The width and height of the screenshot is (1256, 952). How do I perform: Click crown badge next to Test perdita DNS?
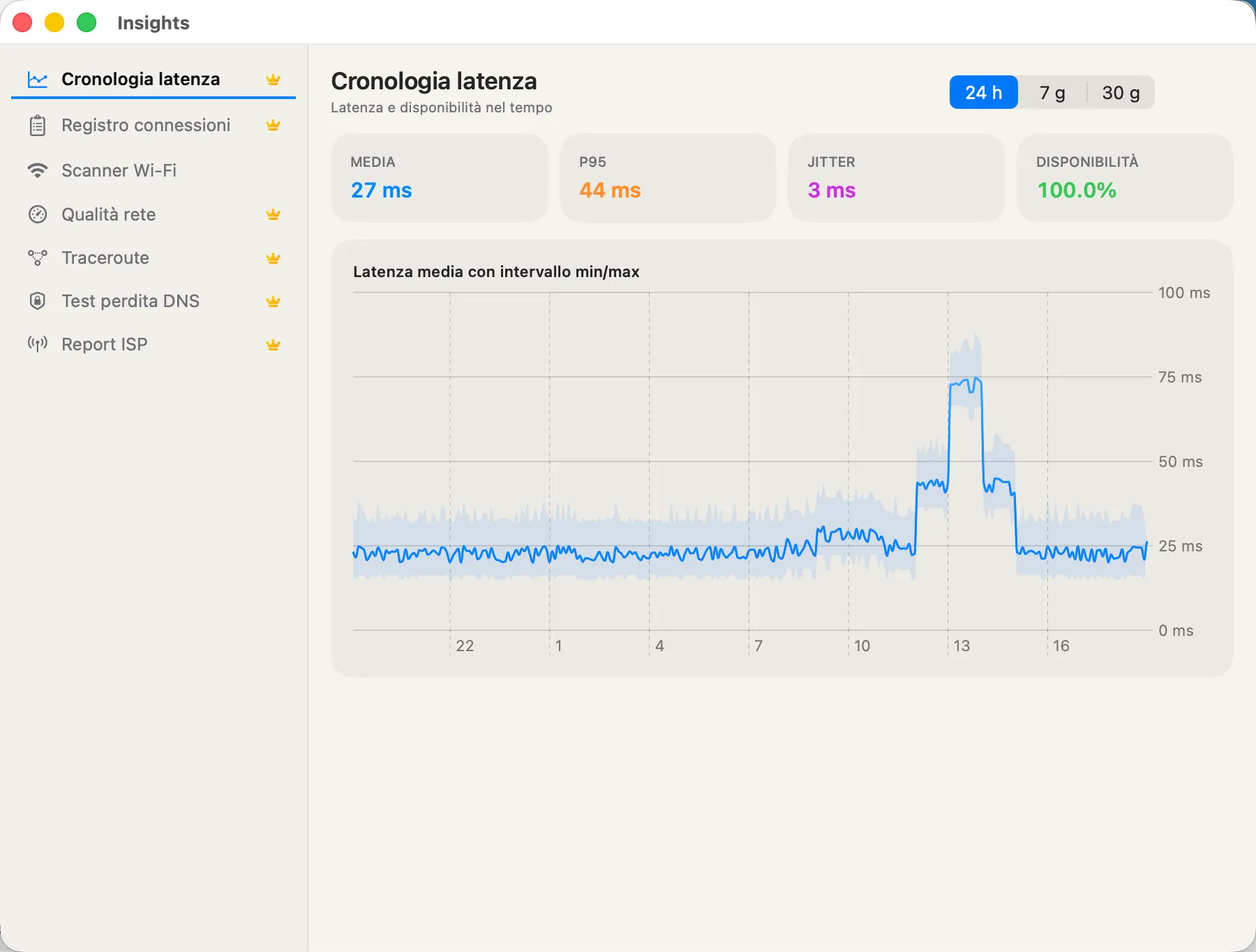click(x=273, y=302)
